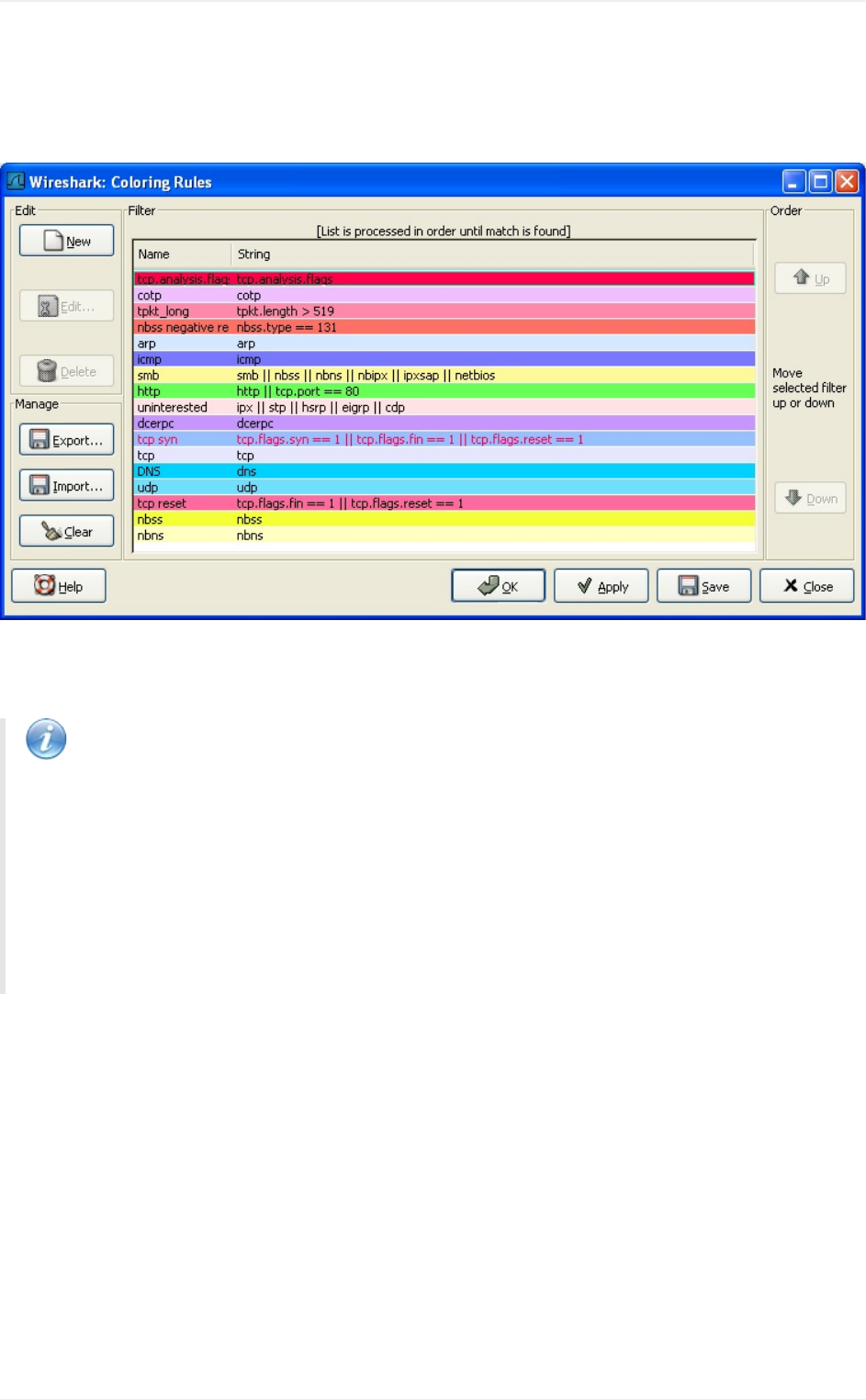
Task: Select the DNS coloring rule
Action: [x=444, y=471]
